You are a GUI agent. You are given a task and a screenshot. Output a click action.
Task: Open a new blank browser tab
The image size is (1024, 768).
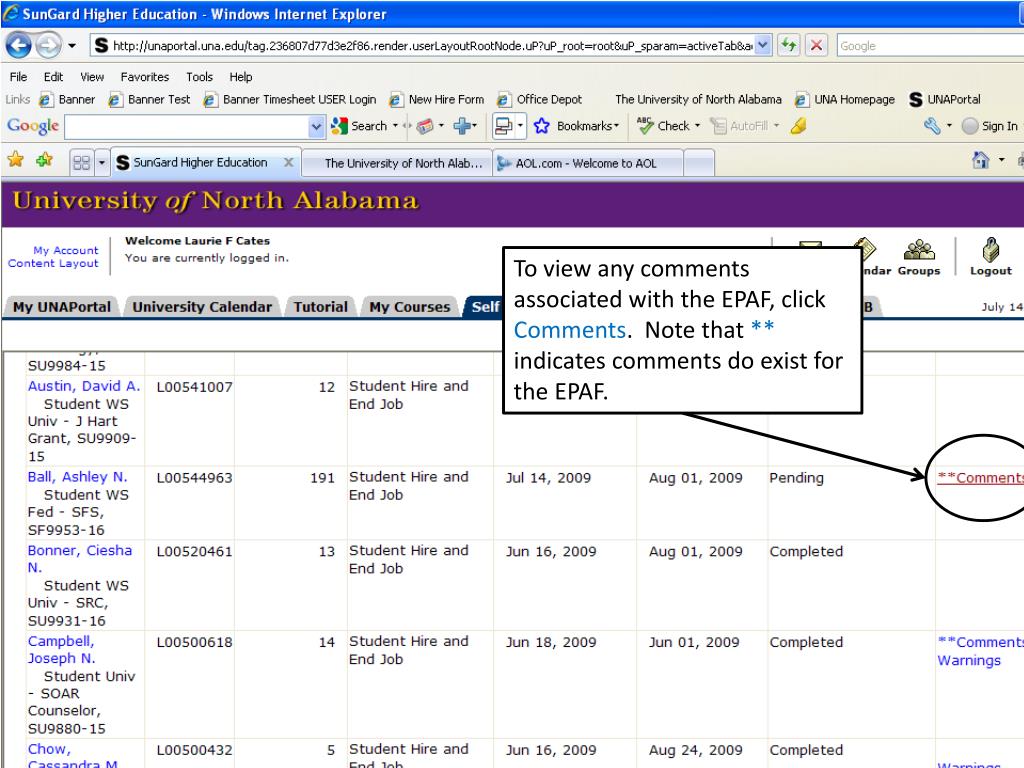[699, 163]
